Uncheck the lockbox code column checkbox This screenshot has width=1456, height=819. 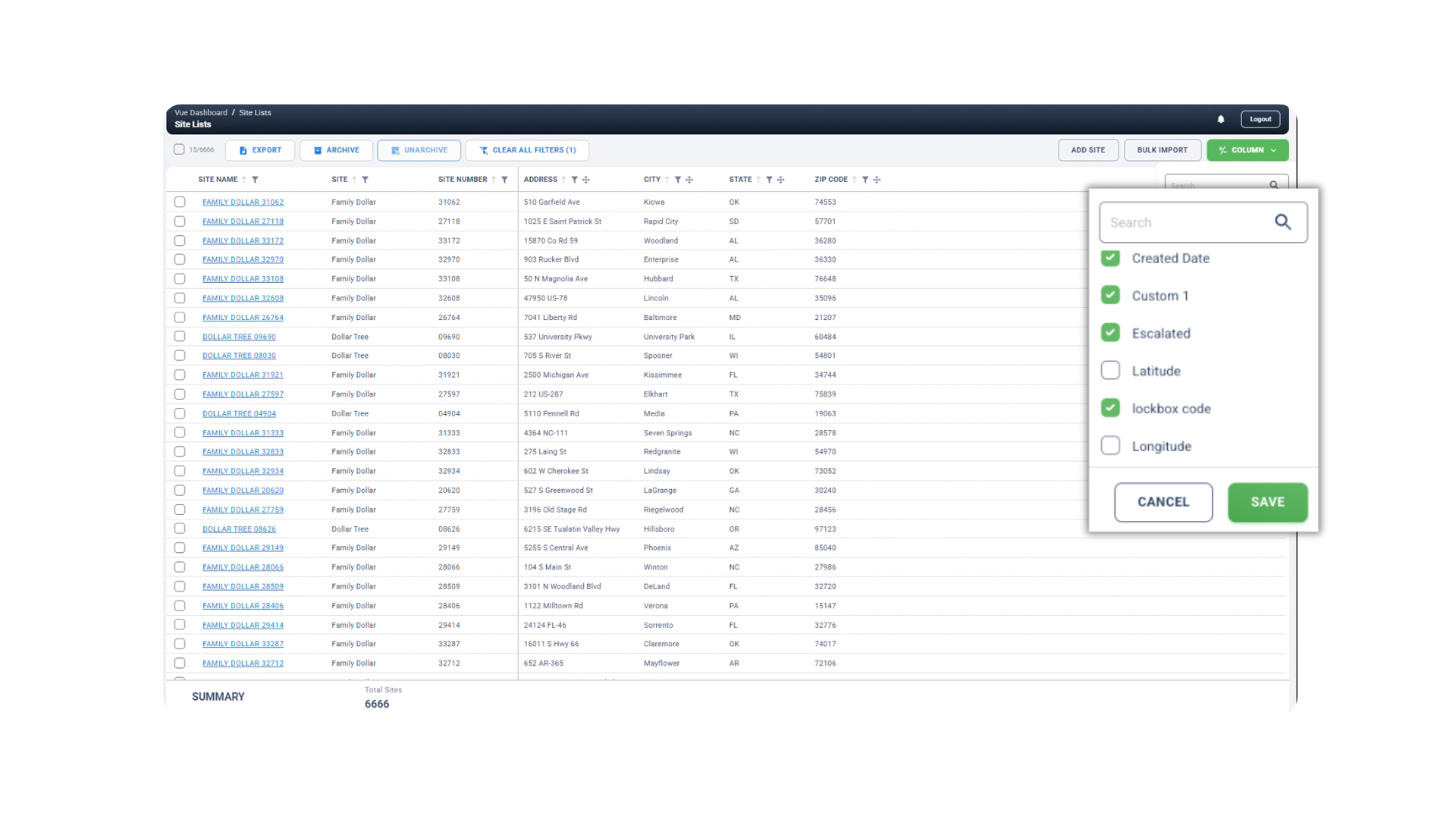[x=1110, y=408]
